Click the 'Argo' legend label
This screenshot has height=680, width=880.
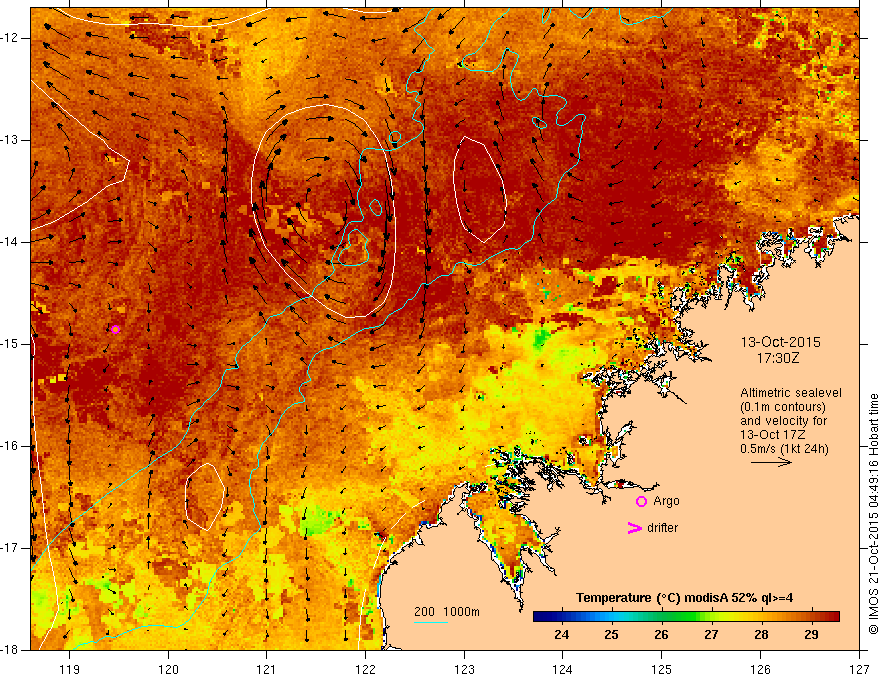click(666, 501)
